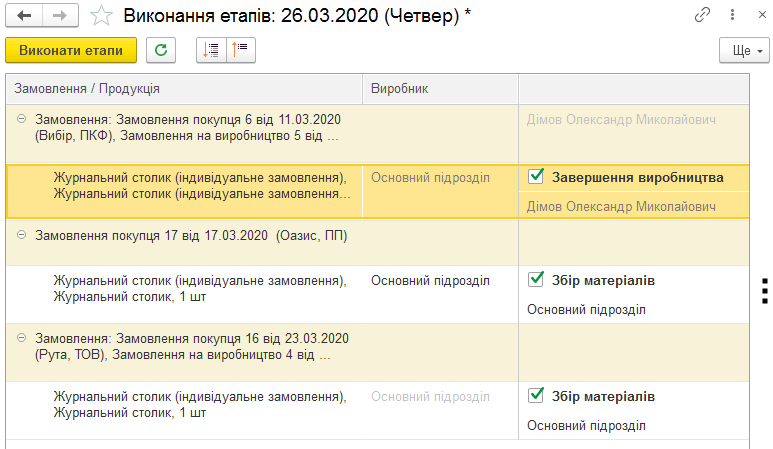Uncheck Збір матеріалів for order 17
The image size is (773, 449).
point(535,279)
